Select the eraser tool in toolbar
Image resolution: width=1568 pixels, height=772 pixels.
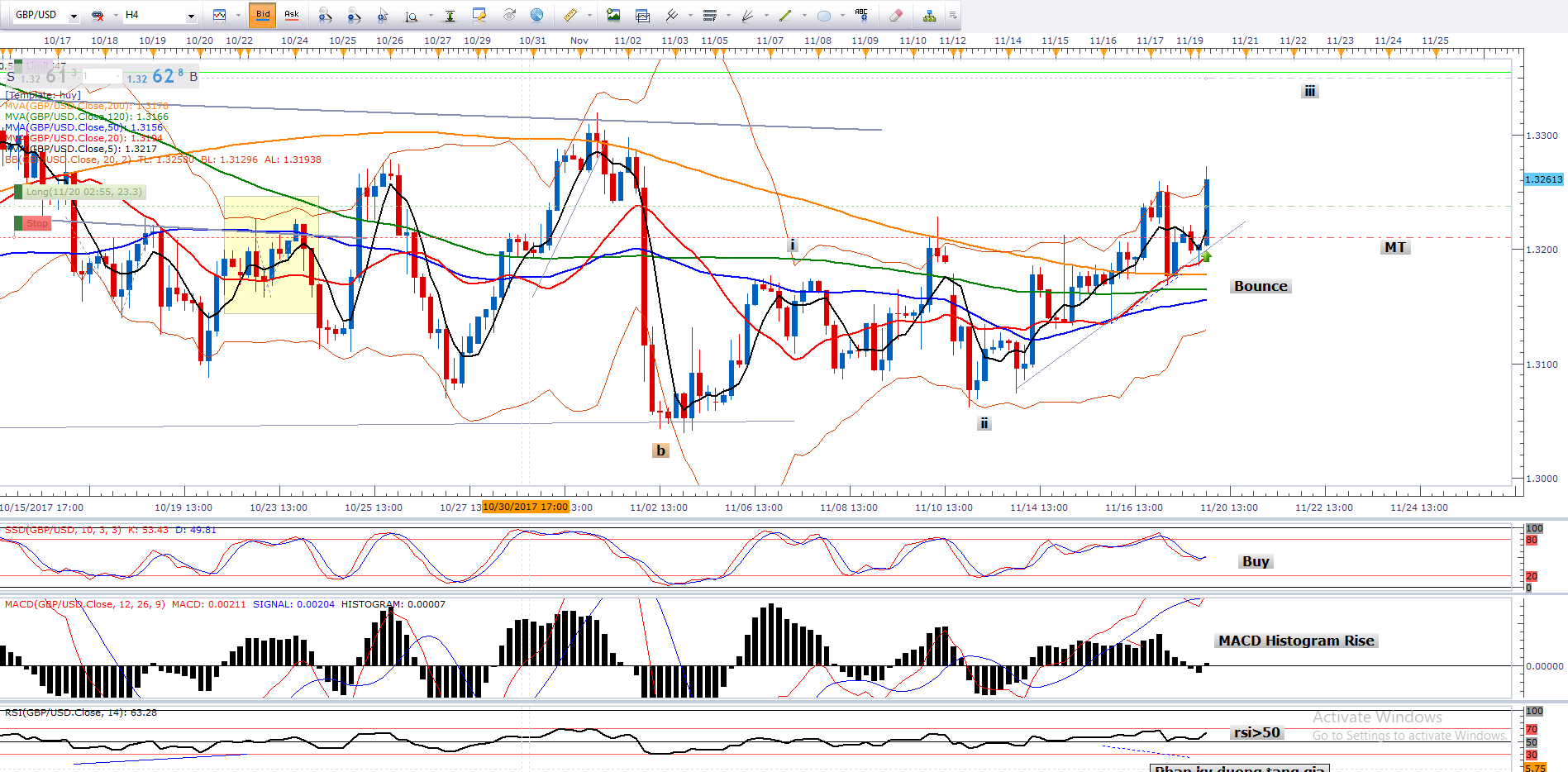[895, 15]
